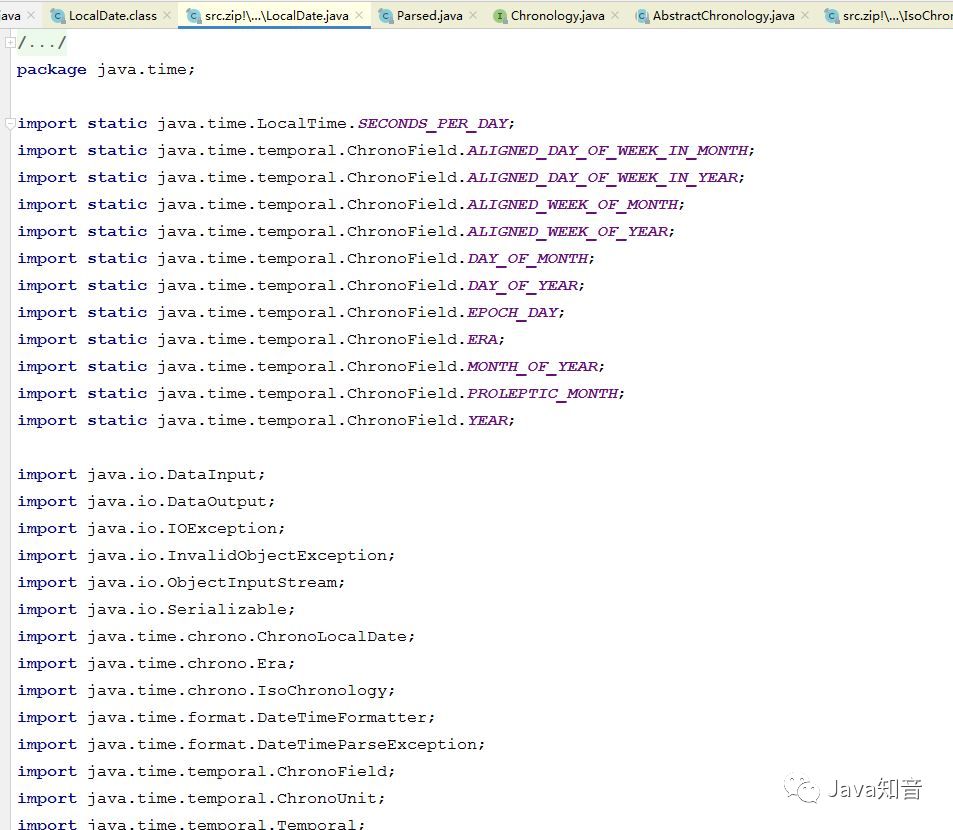
Task: Expand the folded comment block at top
Action: [10, 43]
